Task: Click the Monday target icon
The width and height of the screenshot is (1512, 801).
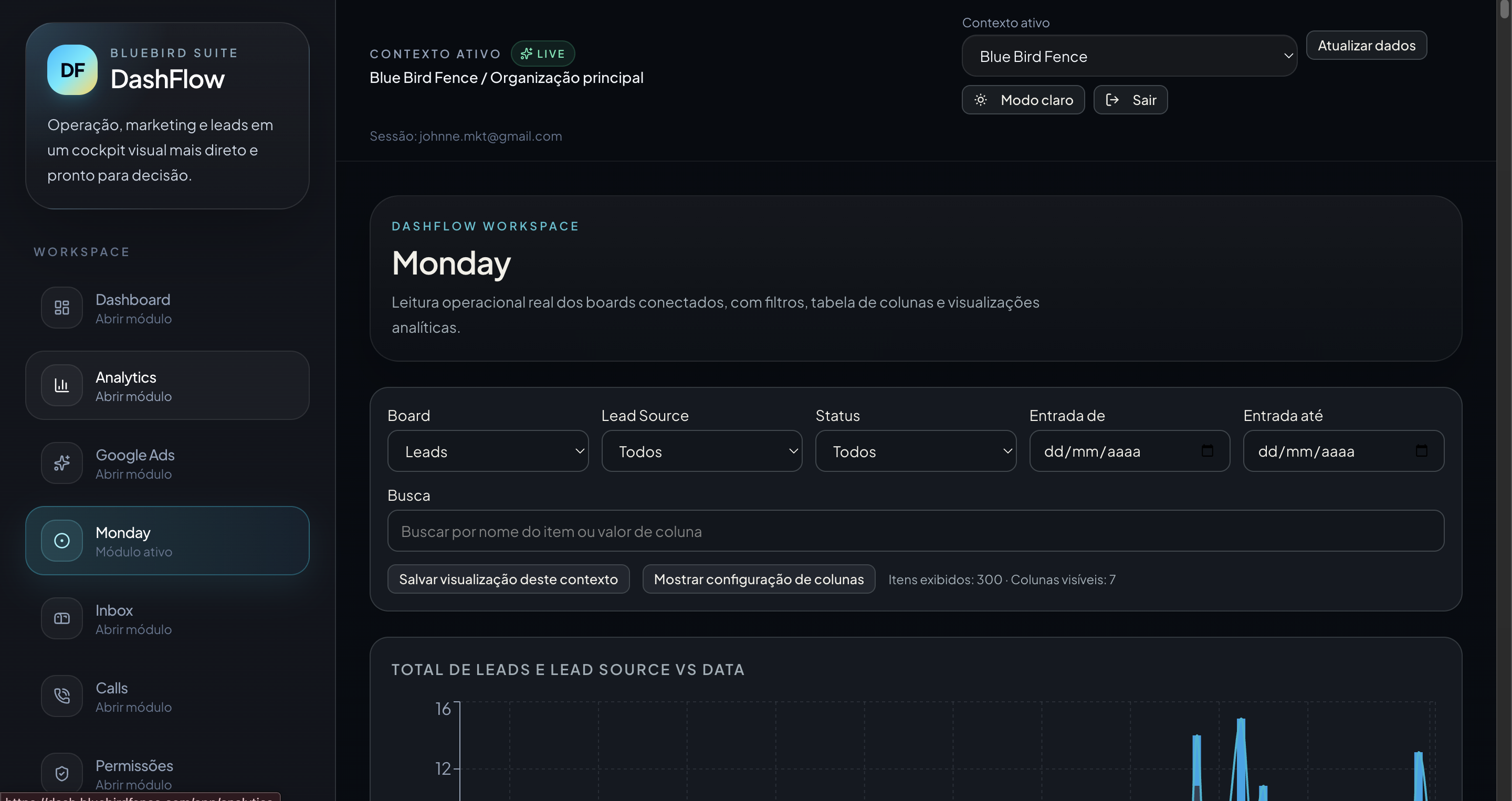Action: pos(61,541)
